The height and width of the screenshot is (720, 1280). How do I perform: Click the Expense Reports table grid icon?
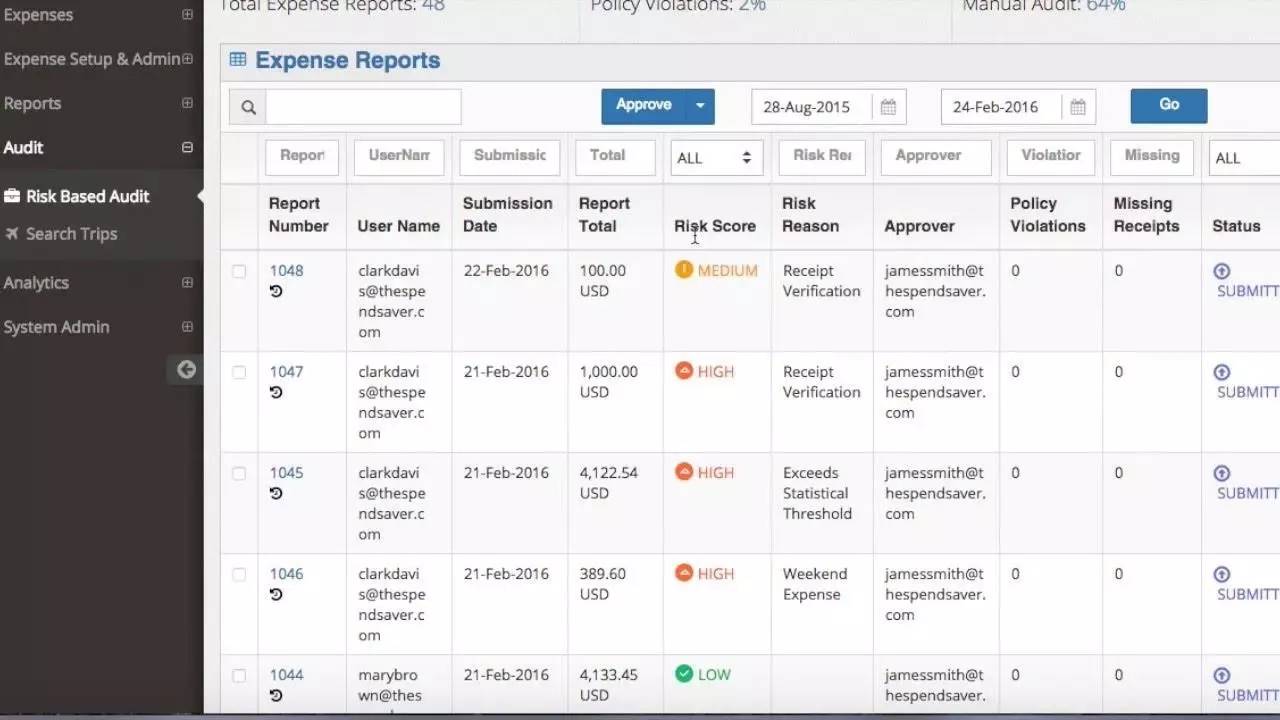pos(238,60)
